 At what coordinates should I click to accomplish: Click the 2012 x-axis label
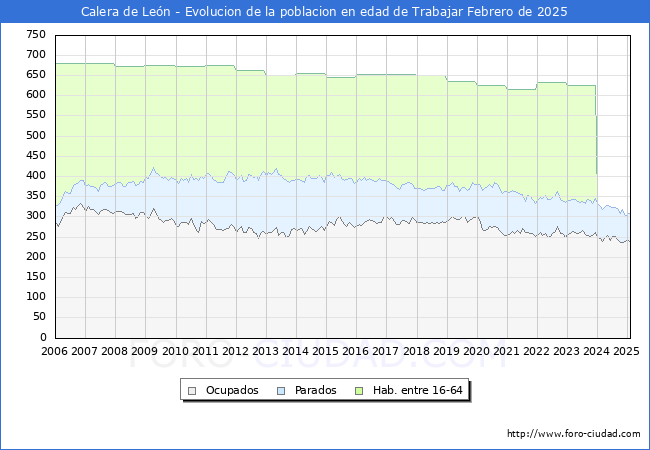click(235, 351)
